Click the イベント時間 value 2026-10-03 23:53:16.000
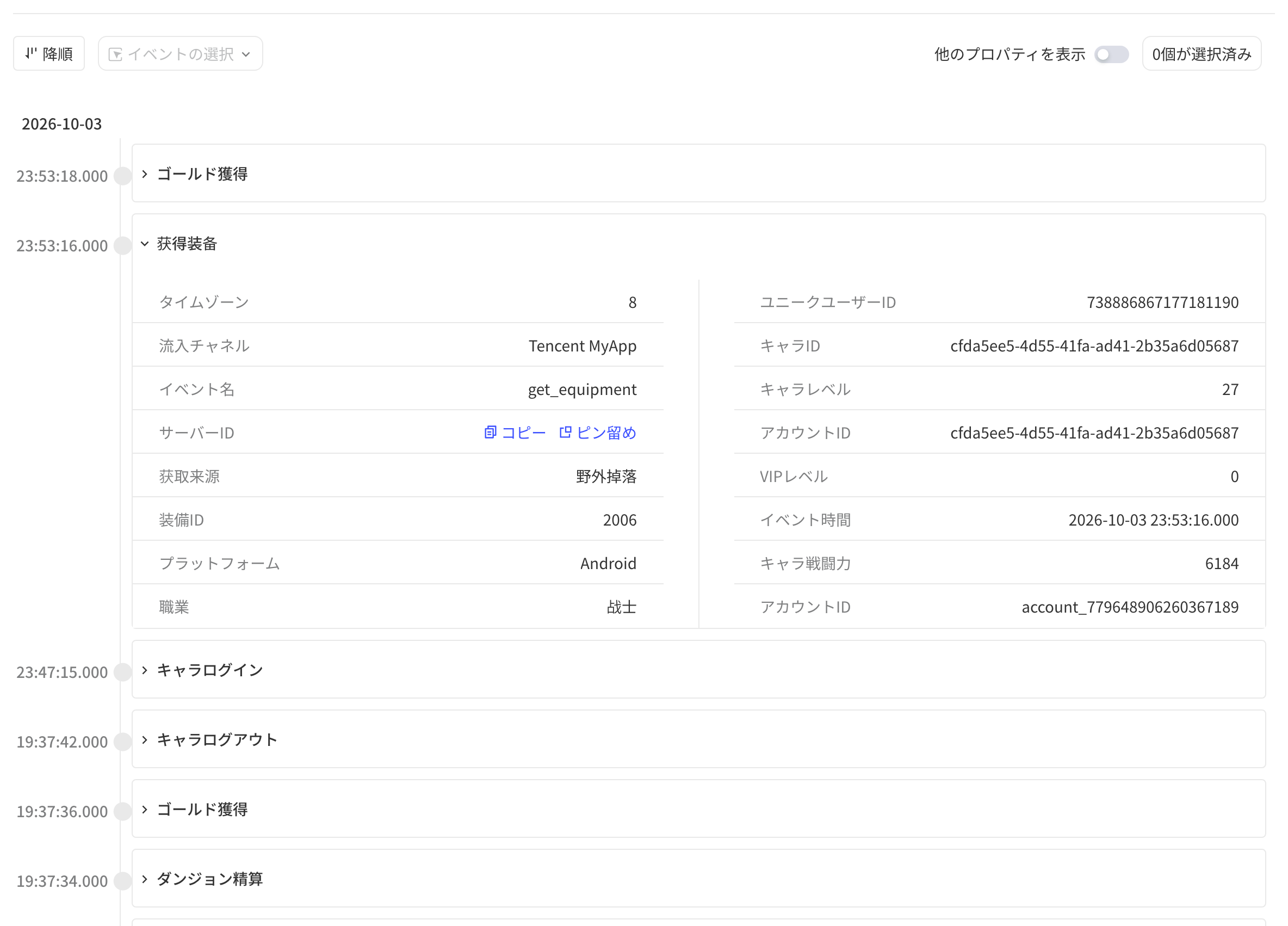The image size is (1288, 926). [1154, 520]
